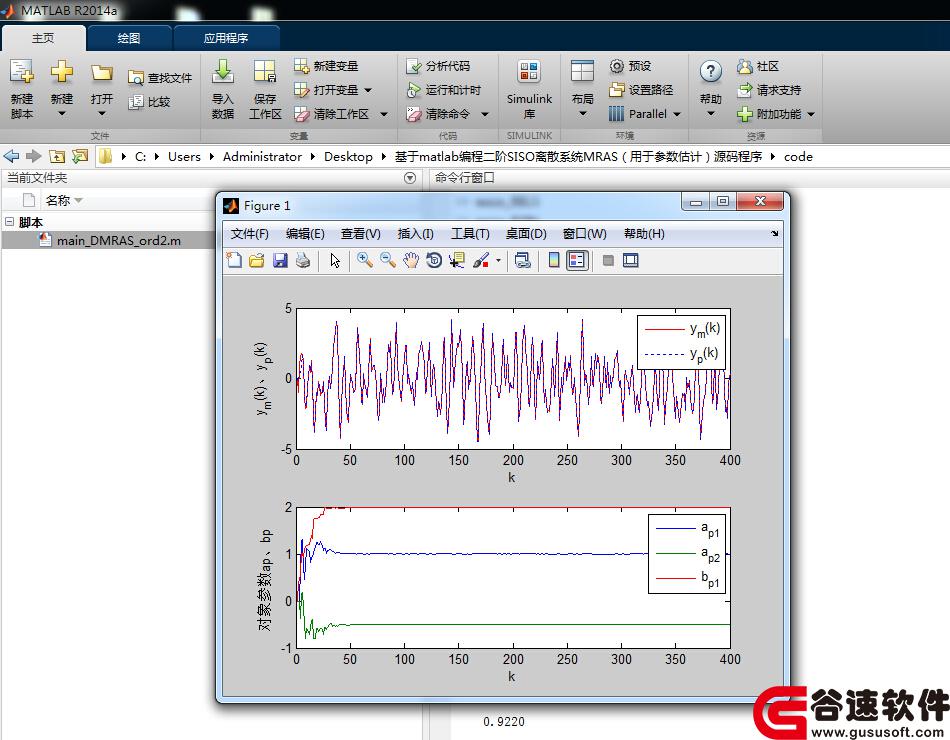The image size is (950, 740).
Task: Click the Link Plot icon in Figure 1
Action: 522,261
